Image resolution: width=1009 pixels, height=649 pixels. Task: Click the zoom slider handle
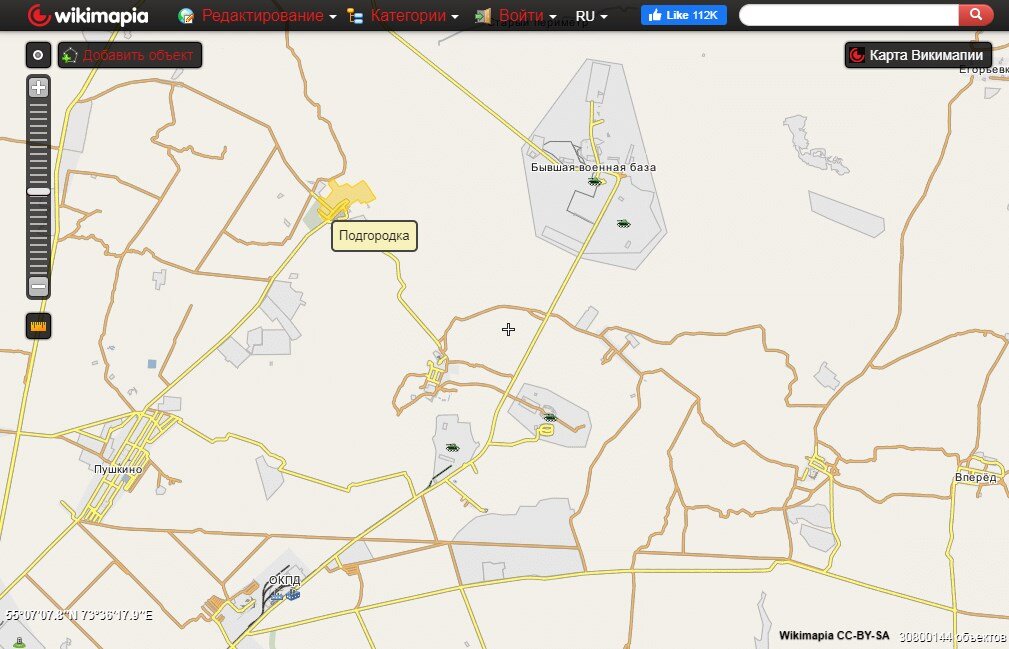38,192
